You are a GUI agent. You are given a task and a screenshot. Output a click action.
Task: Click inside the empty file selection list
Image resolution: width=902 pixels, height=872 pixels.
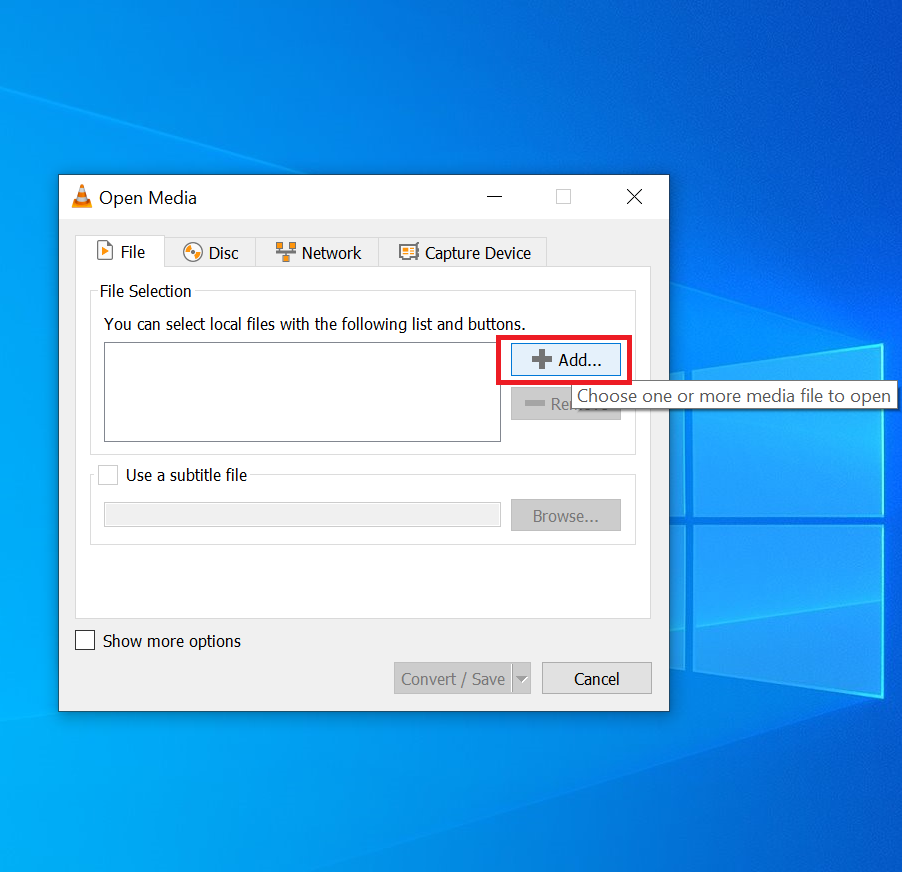[300, 392]
